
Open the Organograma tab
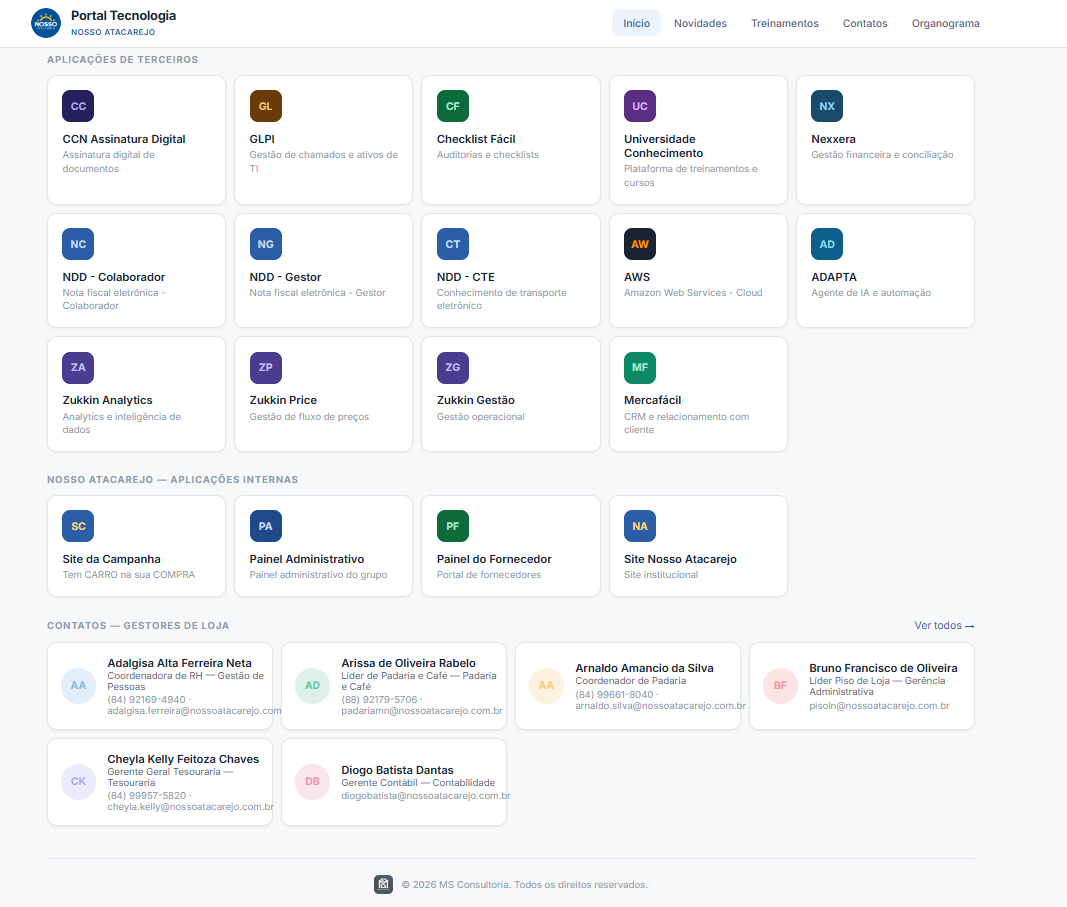[x=945, y=23]
